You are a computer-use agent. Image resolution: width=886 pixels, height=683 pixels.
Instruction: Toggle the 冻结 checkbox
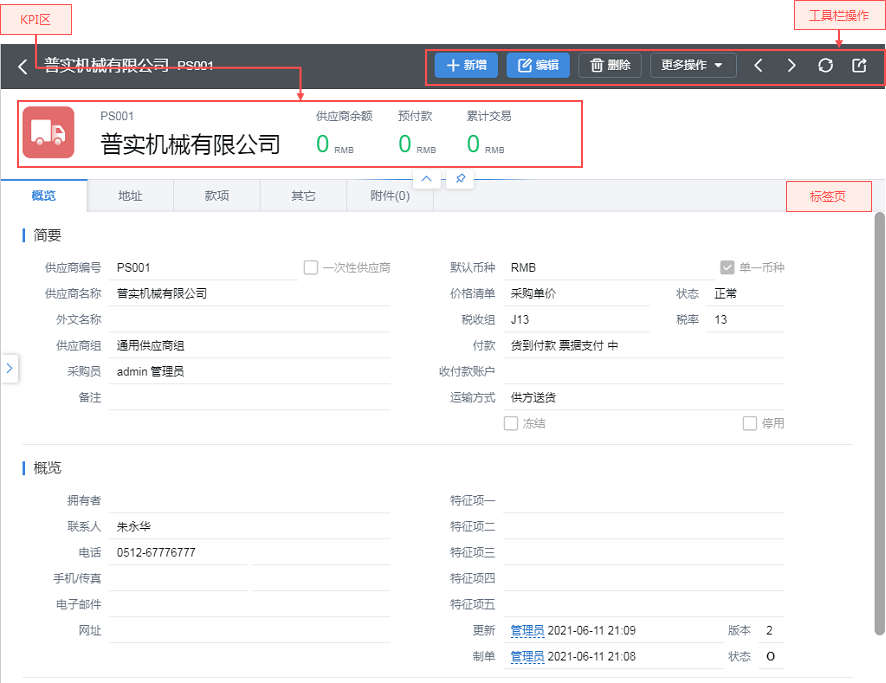(511, 424)
